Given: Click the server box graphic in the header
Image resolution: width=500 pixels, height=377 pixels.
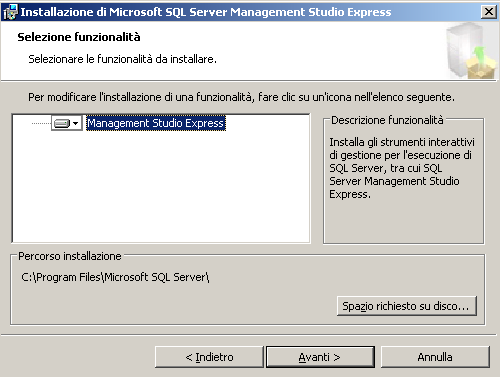Looking at the screenshot, I should 471,51.
